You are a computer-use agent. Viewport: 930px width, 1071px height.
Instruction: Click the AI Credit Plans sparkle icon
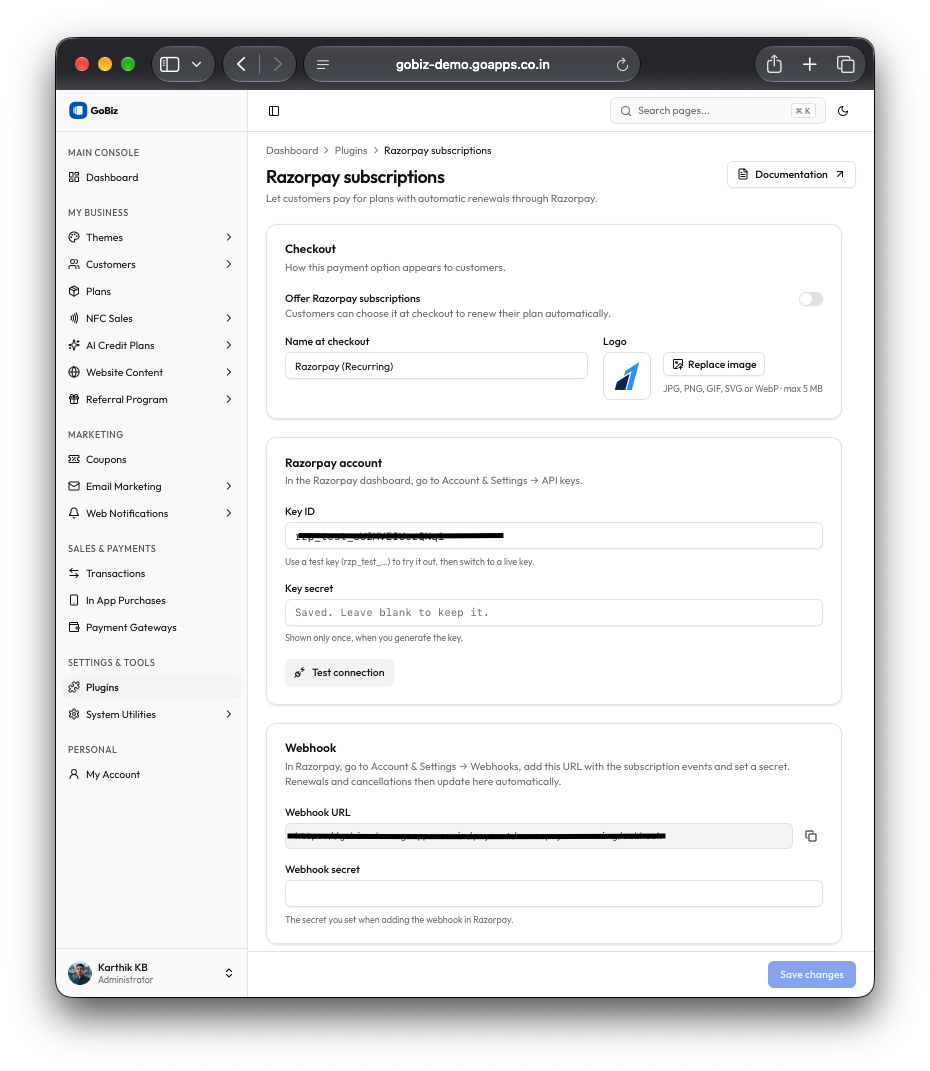[74, 346]
